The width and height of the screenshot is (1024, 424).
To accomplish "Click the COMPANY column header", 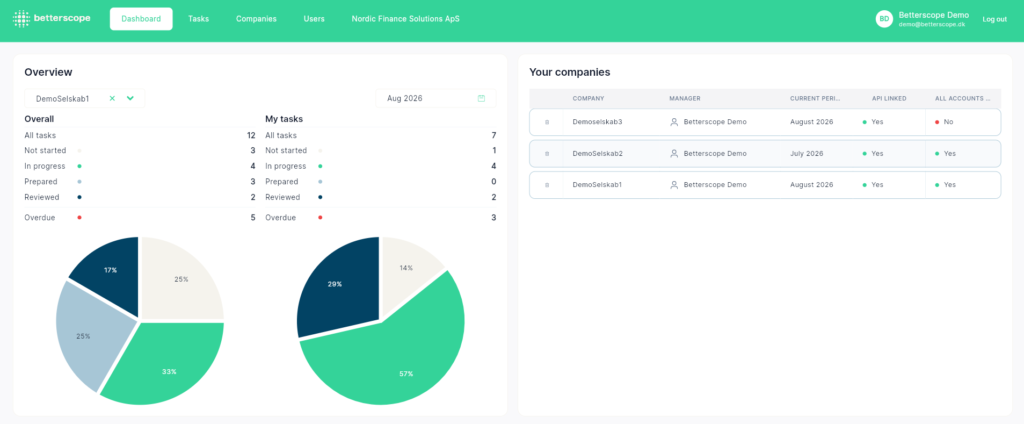I will point(588,99).
